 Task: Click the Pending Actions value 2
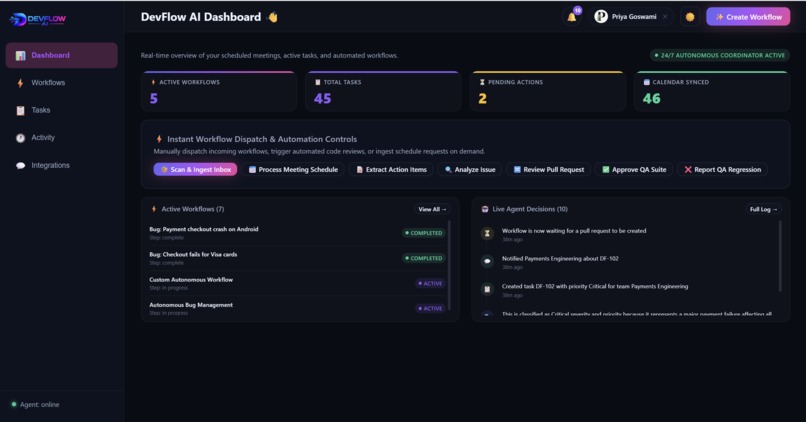pyautogui.click(x=482, y=98)
